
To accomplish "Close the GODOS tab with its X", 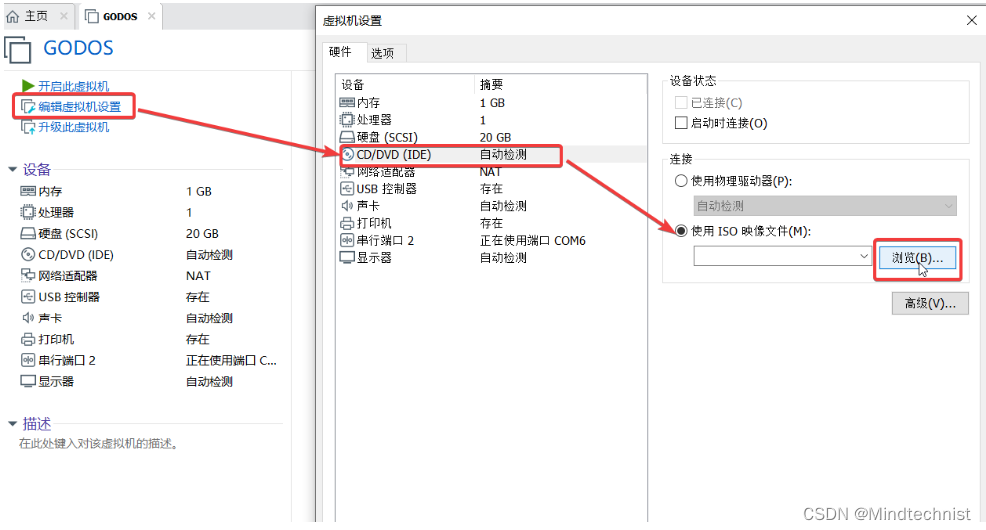I will [x=152, y=16].
